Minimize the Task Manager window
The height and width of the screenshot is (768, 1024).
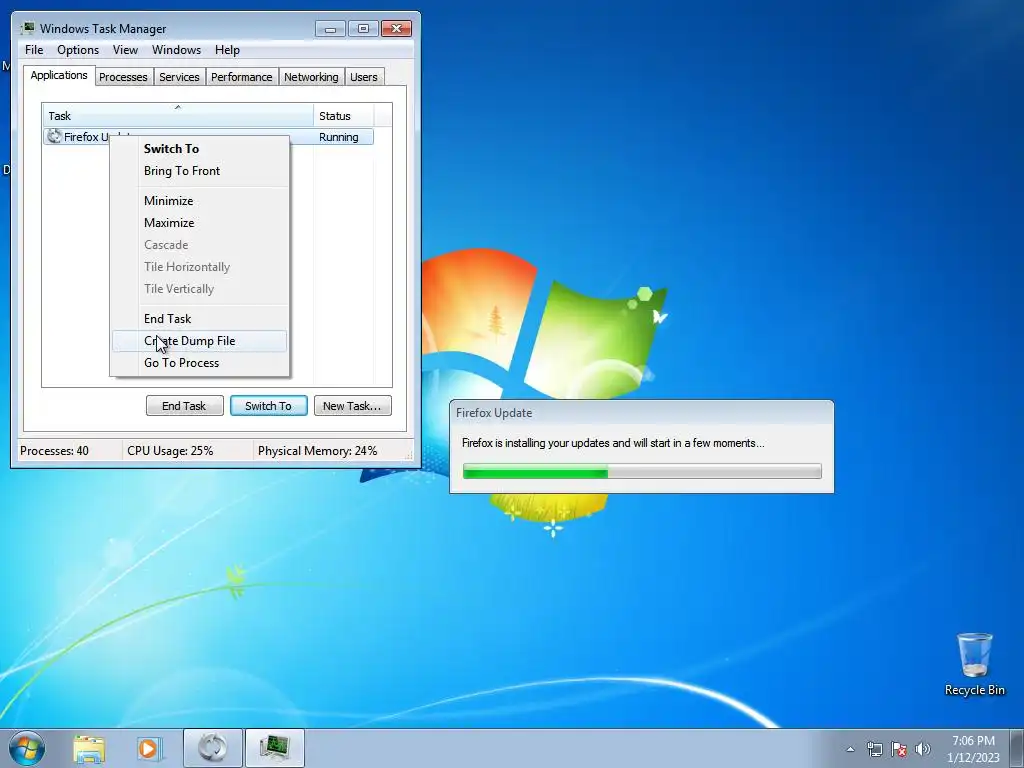pos(330,29)
